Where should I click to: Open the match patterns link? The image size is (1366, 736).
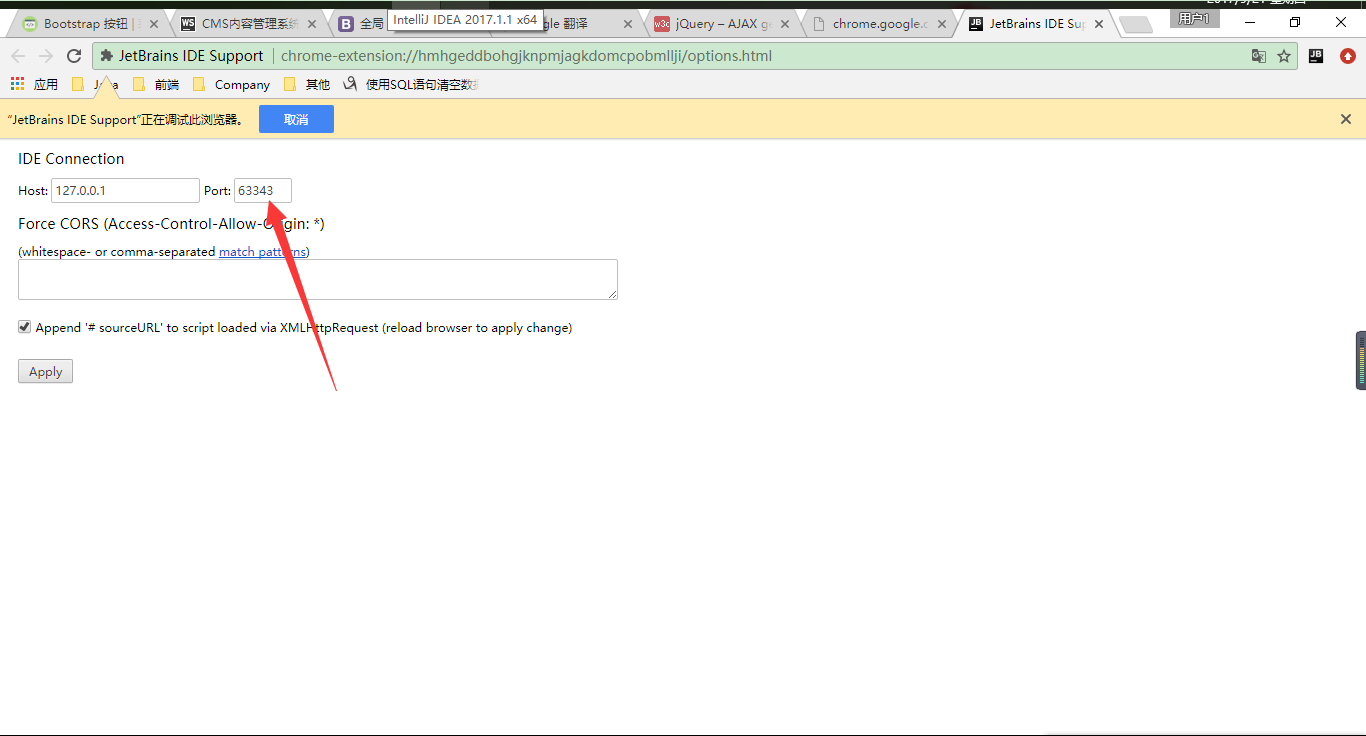coord(264,252)
